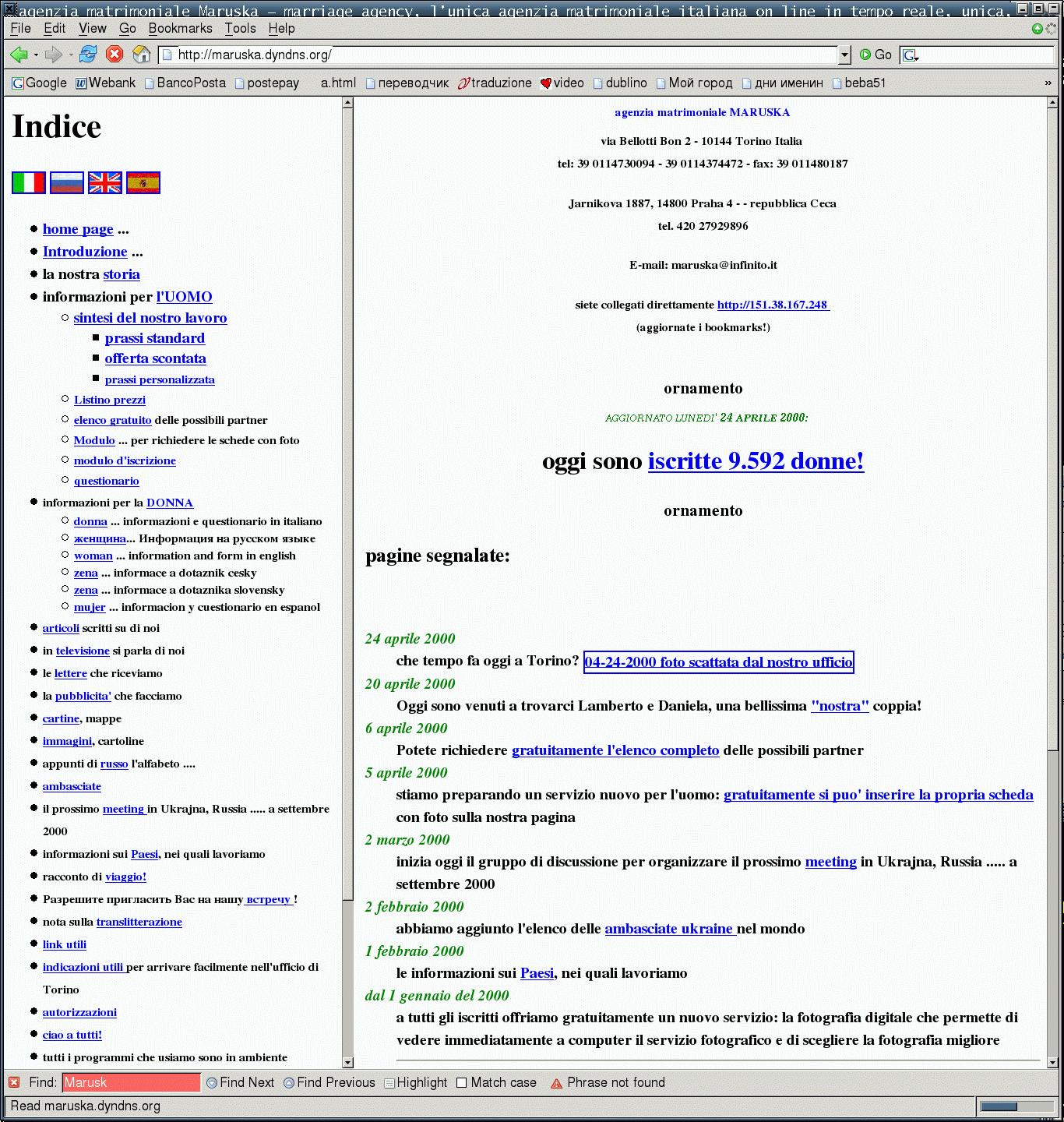The width and height of the screenshot is (1064, 1122).
Task: Switch to Russian via the flag icon
Action: 67,182
